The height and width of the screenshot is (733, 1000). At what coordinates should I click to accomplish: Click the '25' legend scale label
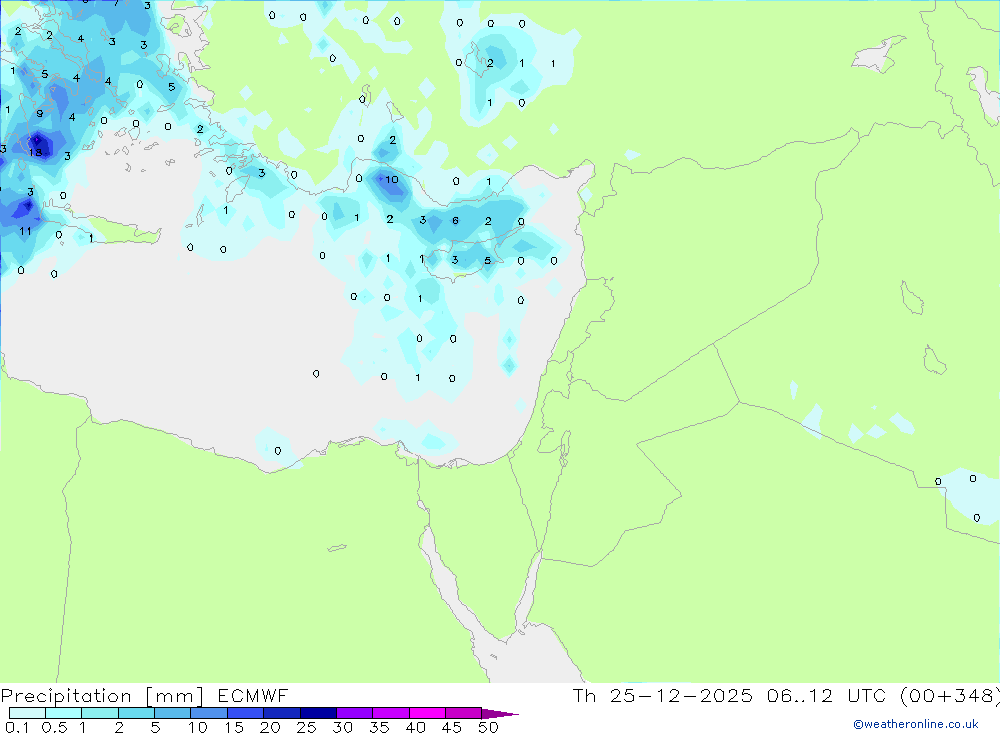tap(306, 727)
